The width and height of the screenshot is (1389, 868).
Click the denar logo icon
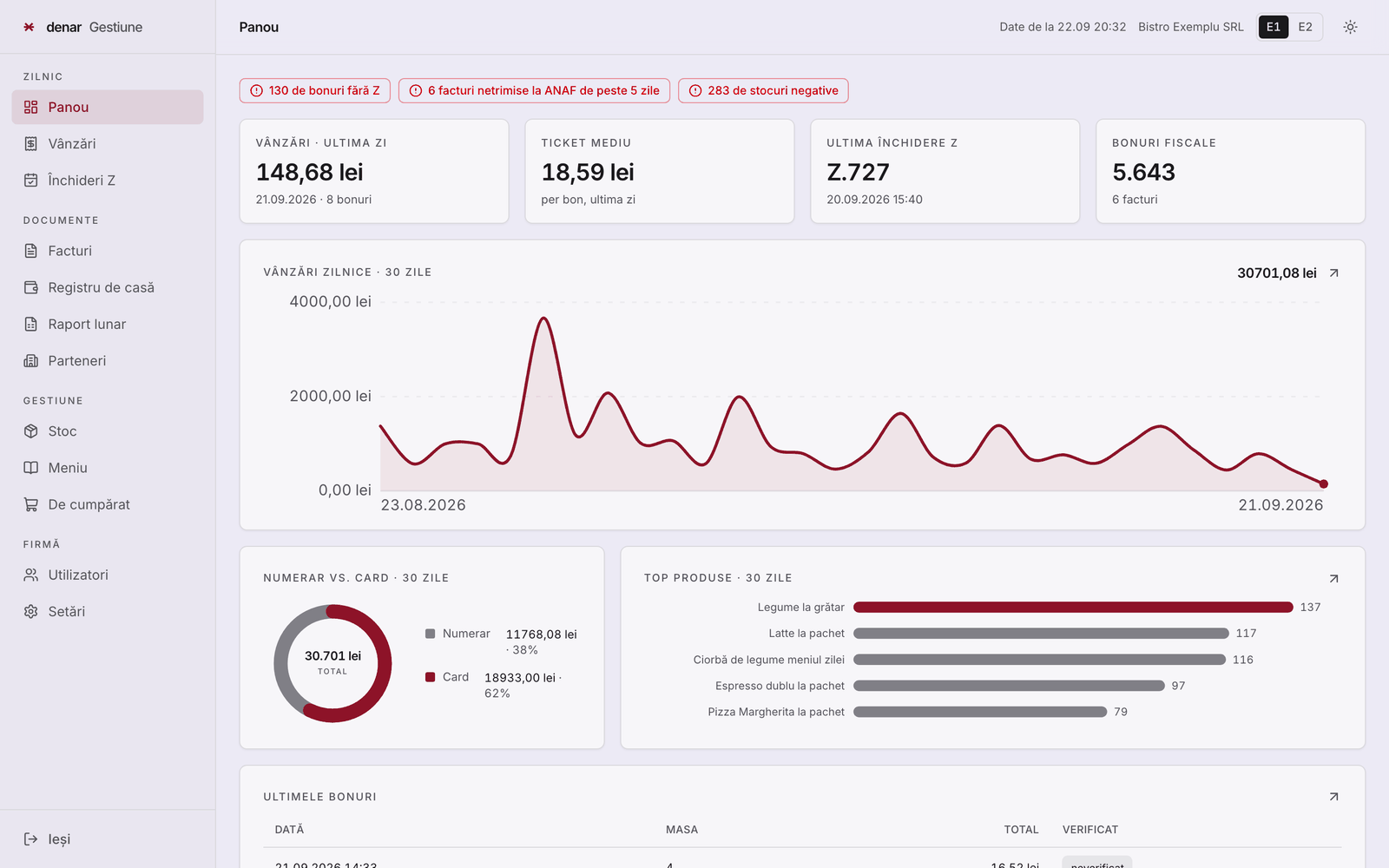point(30,27)
